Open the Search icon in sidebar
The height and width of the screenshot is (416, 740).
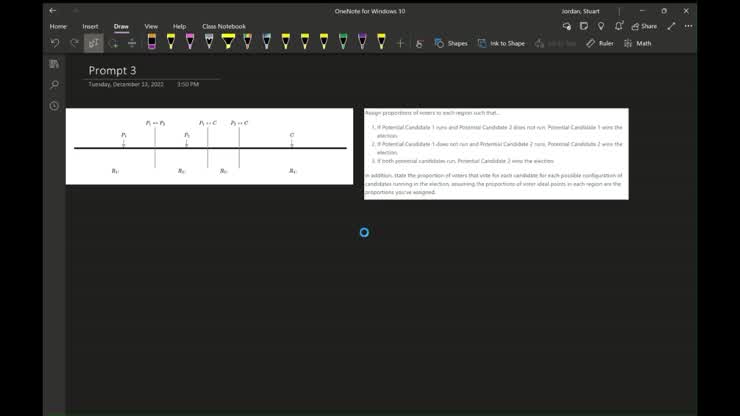coord(54,85)
